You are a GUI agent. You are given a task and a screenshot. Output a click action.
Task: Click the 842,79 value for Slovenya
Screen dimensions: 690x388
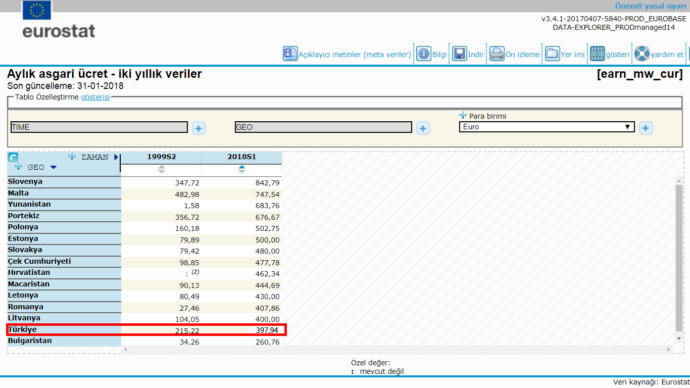tap(267, 183)
